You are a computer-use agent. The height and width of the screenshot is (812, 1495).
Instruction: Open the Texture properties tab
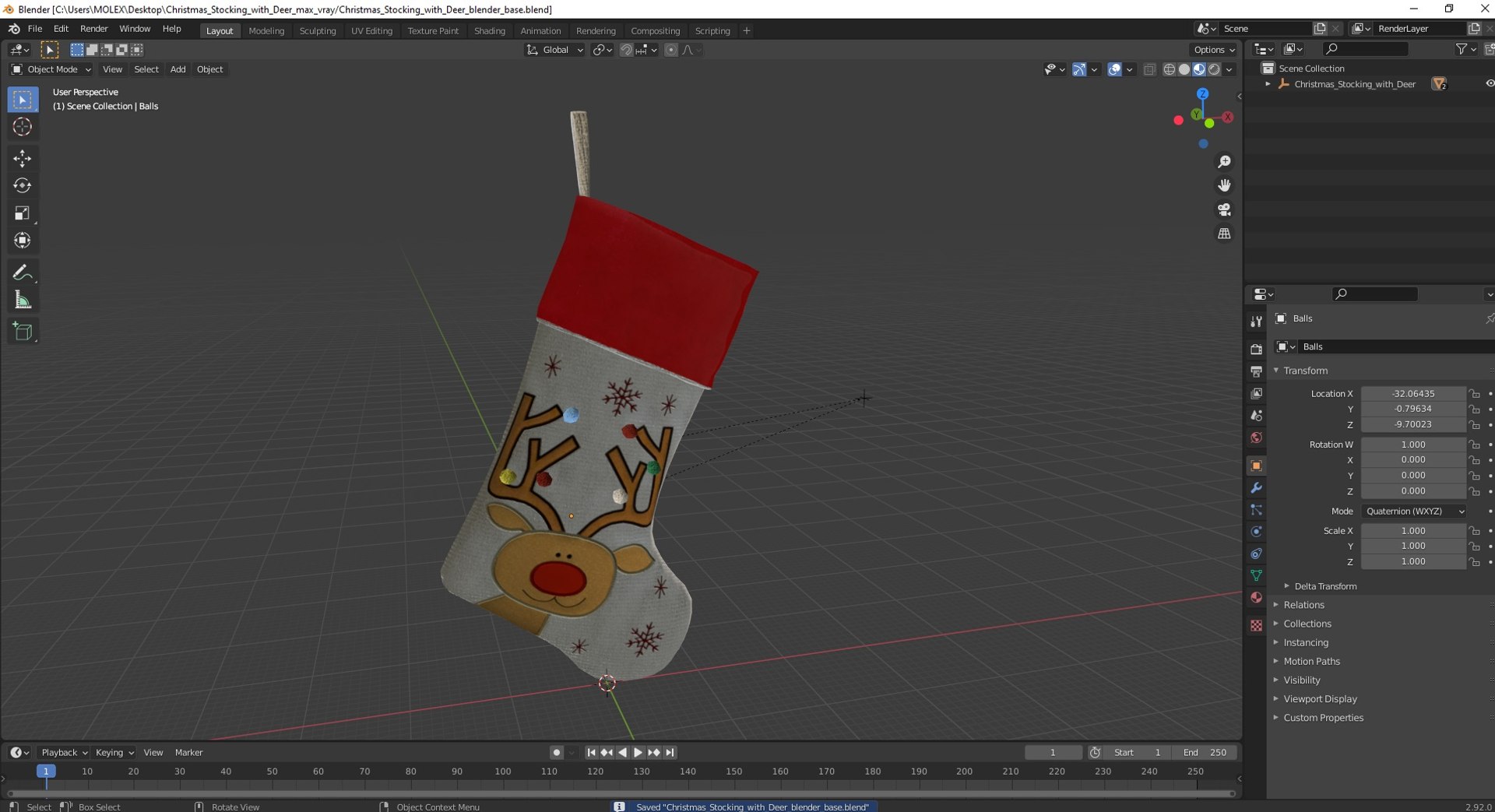tap(1256, 625)
